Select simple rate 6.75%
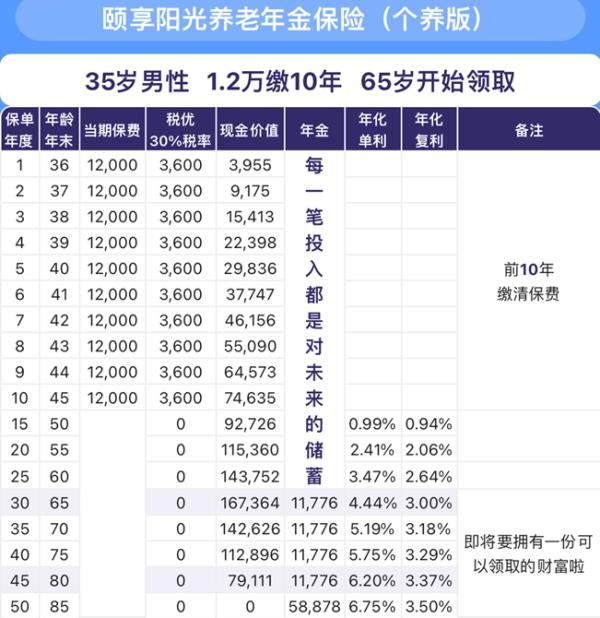Image resolution: width=600 pixels, height=618 pixels. pyautogui.click(x=372, y=607)
